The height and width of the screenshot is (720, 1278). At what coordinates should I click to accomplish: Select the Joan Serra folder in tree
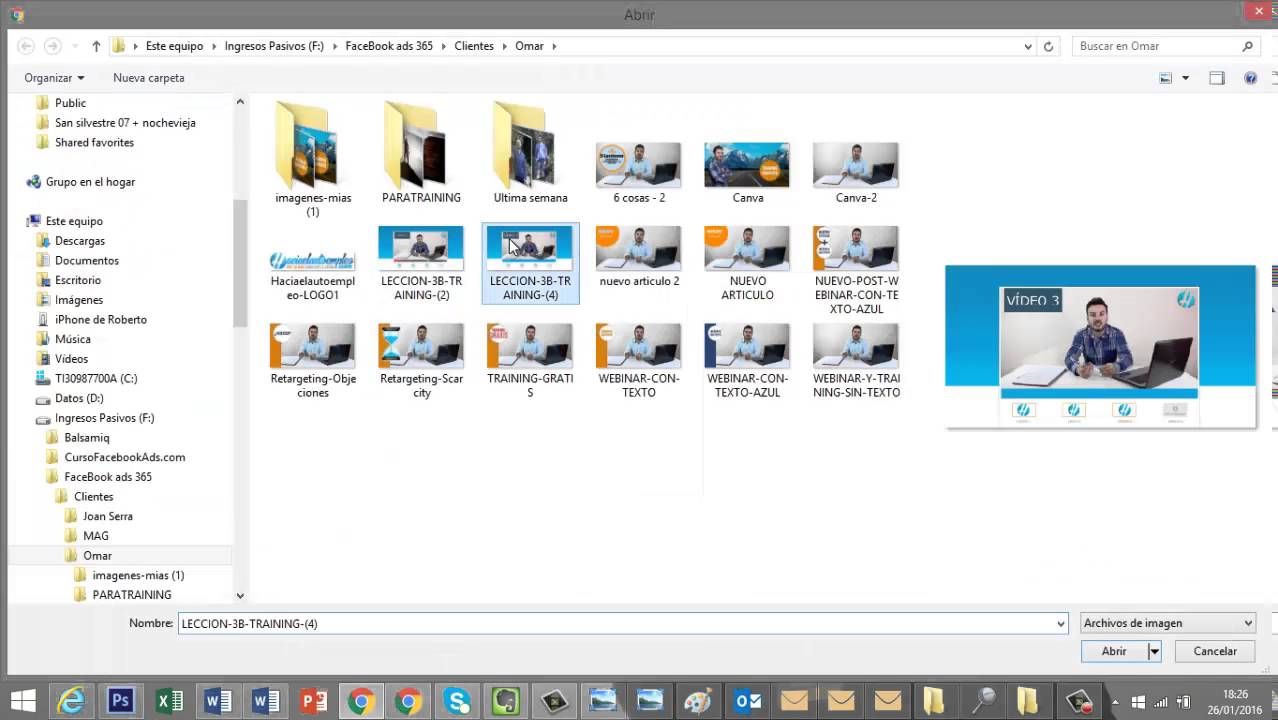[107, 516]
